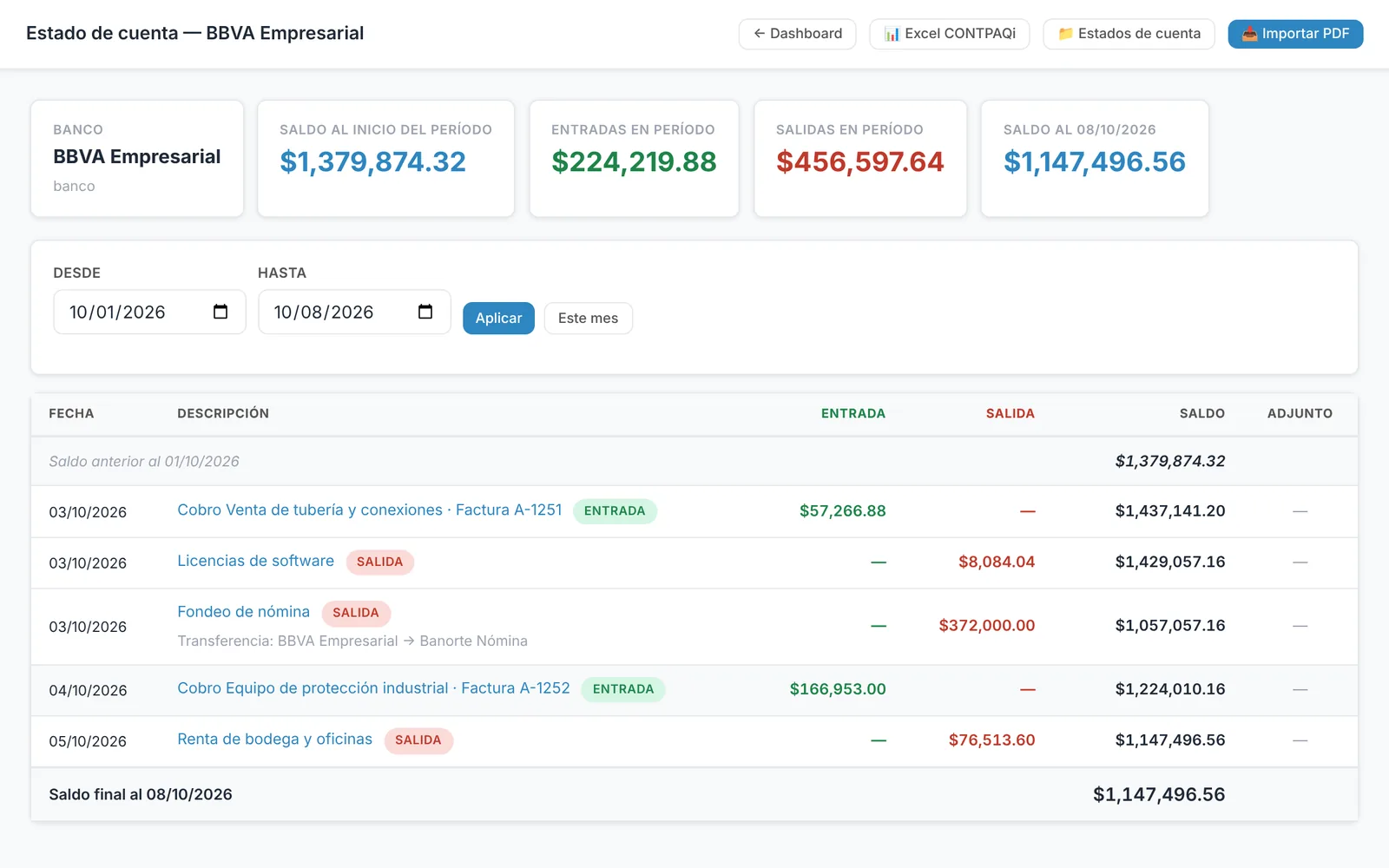Viewport: 1389px width, 868px height.
Task: Click the SALIDA badge beside Licencias de software
Action: click(379, 562)
